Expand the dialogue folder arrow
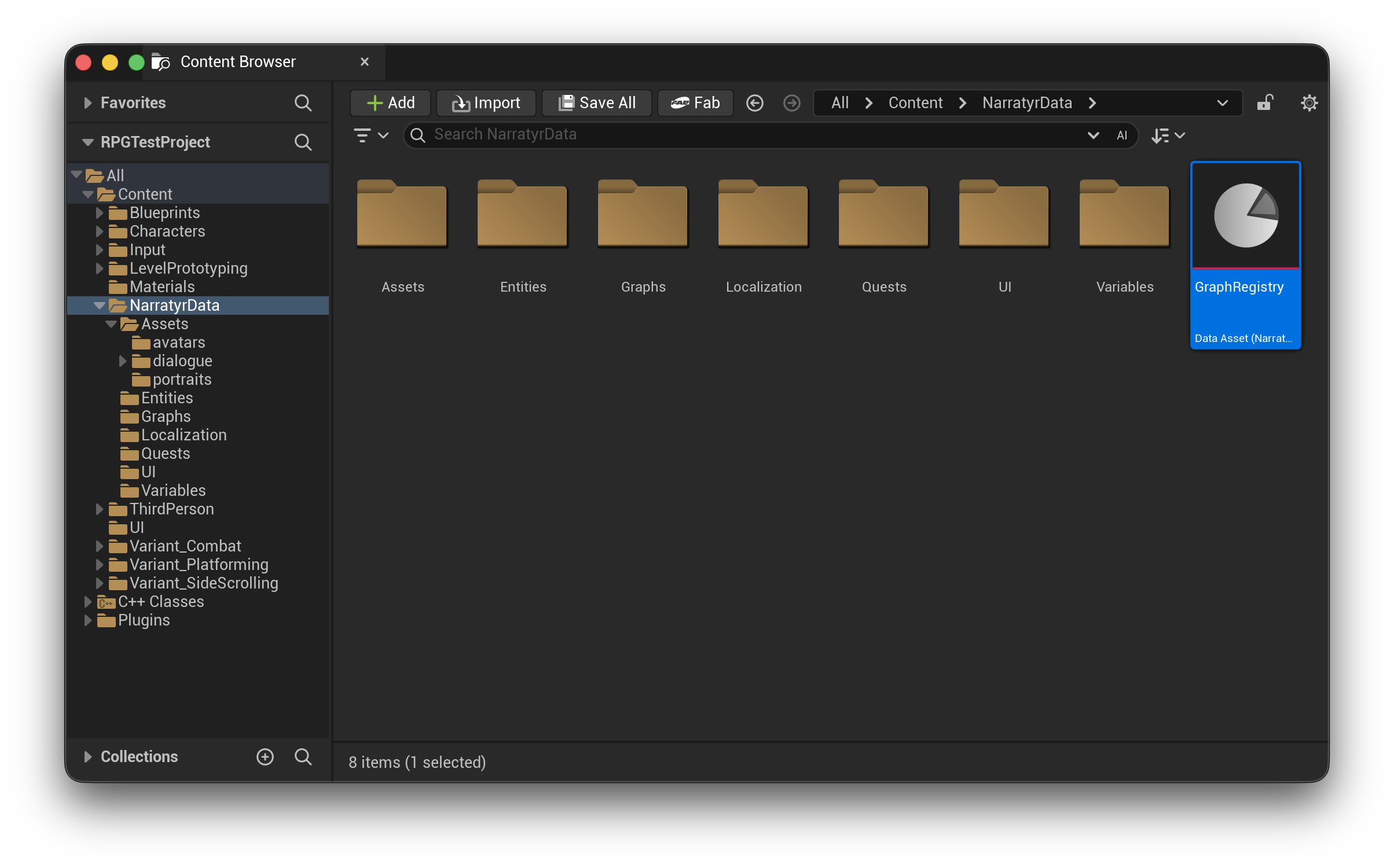 (122, 361)
